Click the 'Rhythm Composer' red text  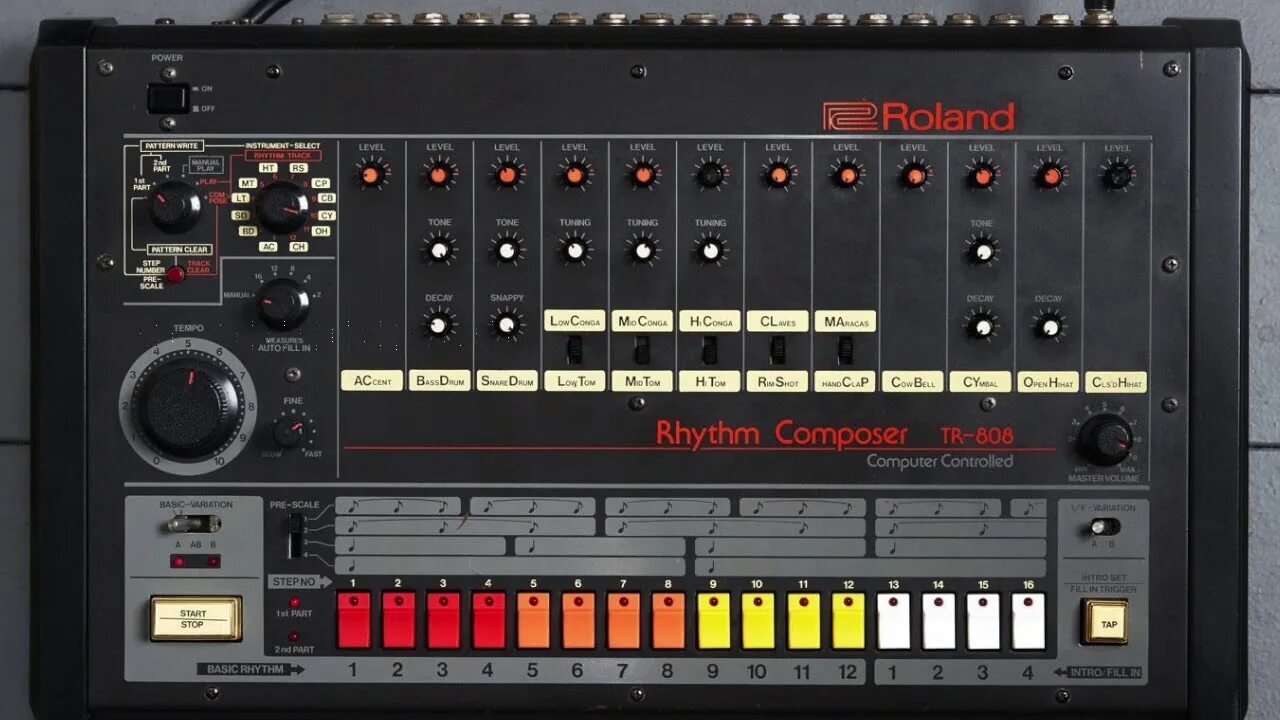(x=782, y=434)
